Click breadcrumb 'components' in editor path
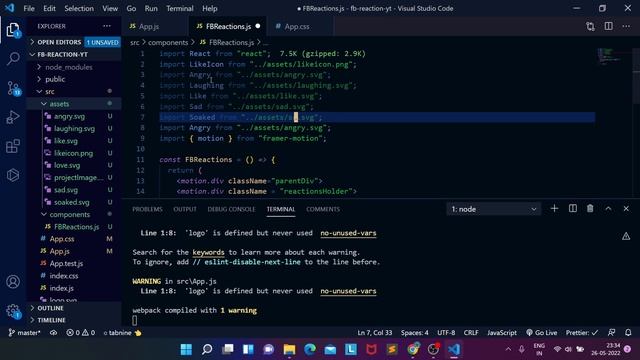The width and height of the screenshot is (640, 360). click(168, 42)
